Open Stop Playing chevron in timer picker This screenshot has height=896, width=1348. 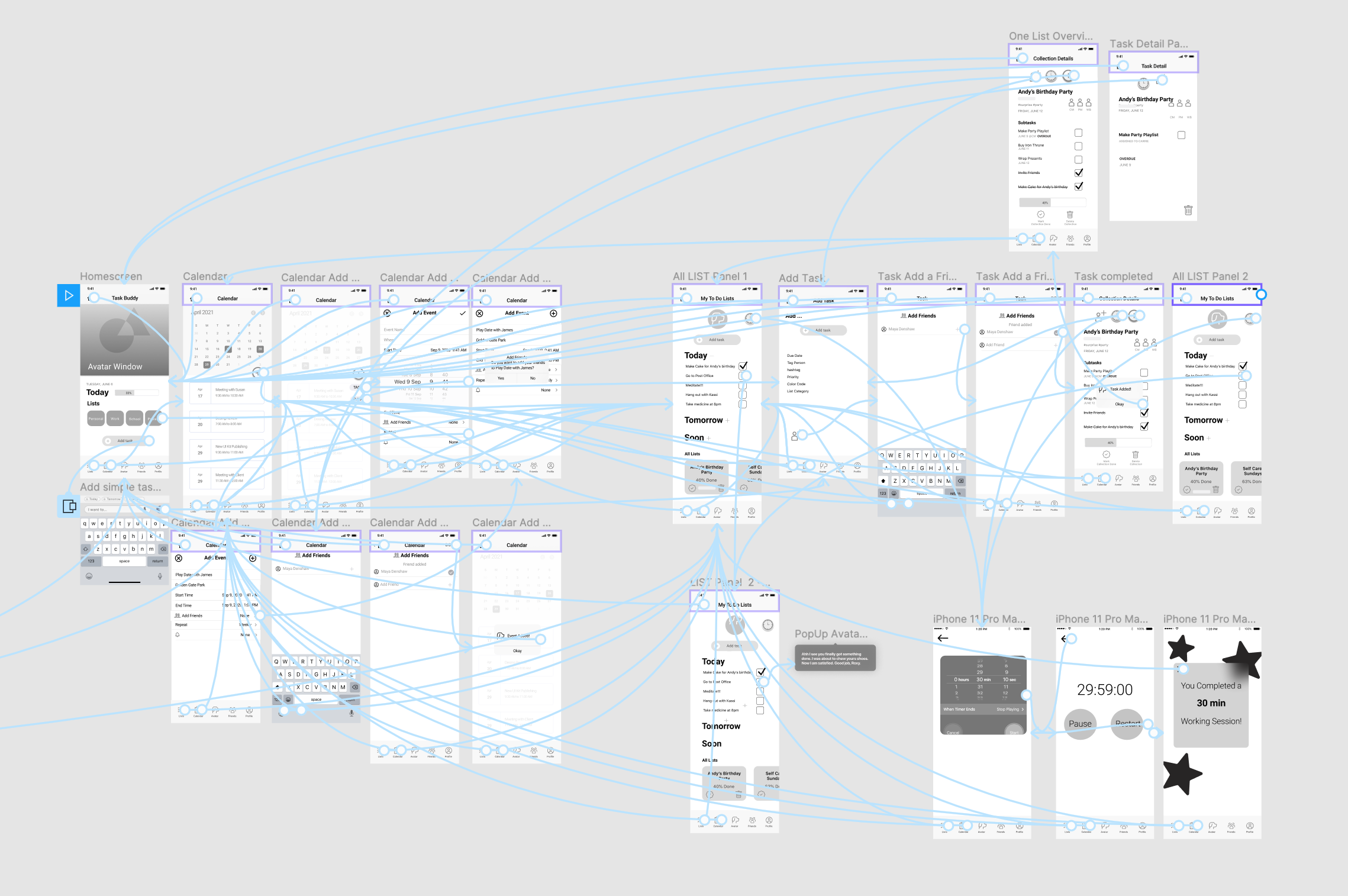(x=1022, y=709)
